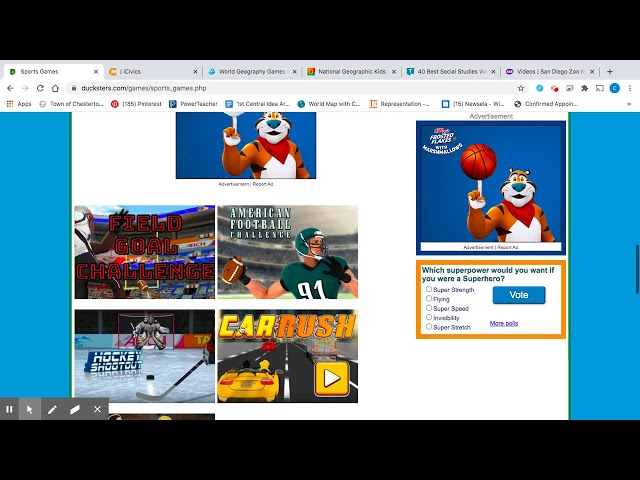Open a new tab with the plus button

(610, 71)
